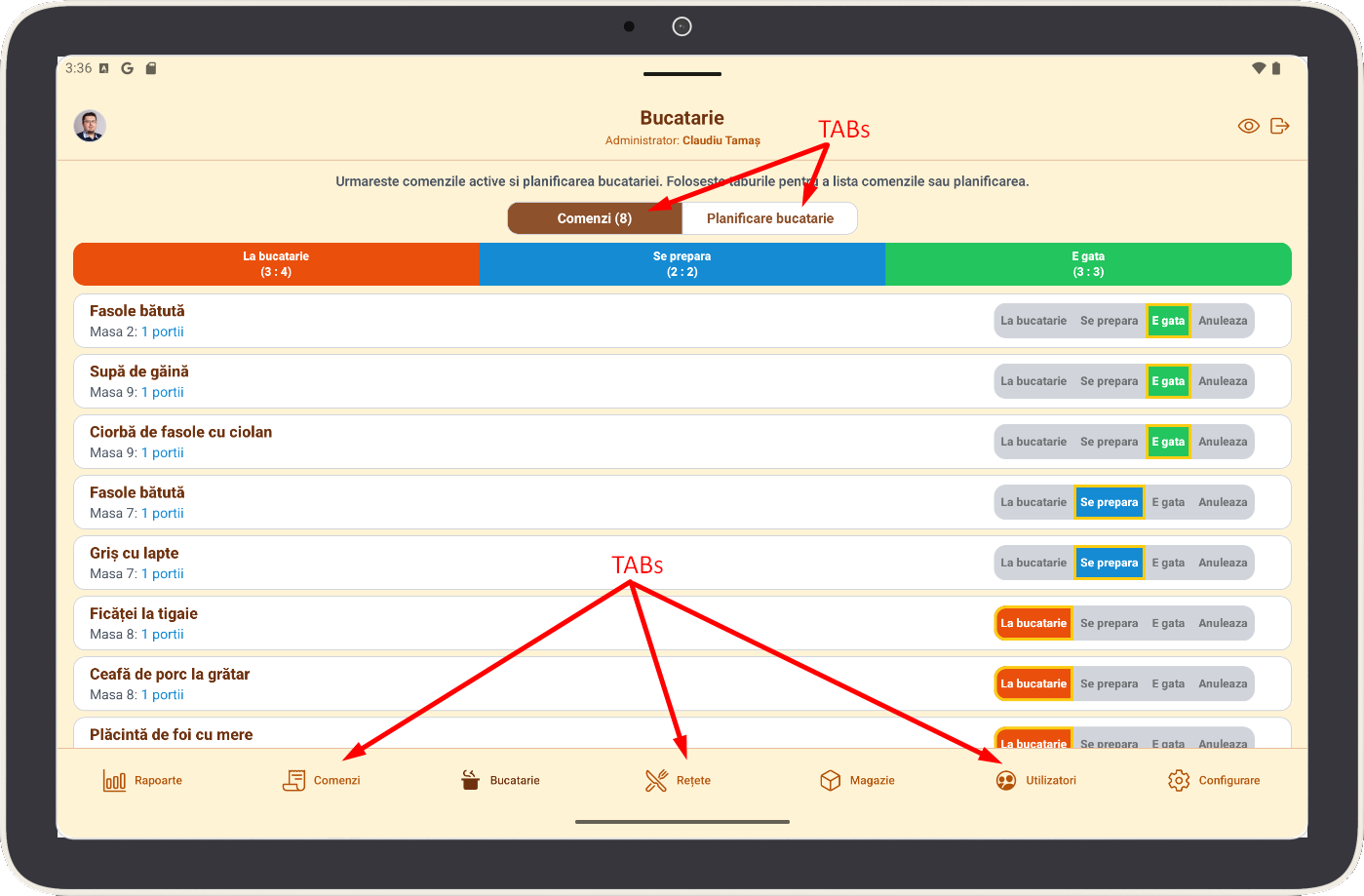Filter by La bucatarie orange status bar
1364x896 pixels.
pos(276,264)
